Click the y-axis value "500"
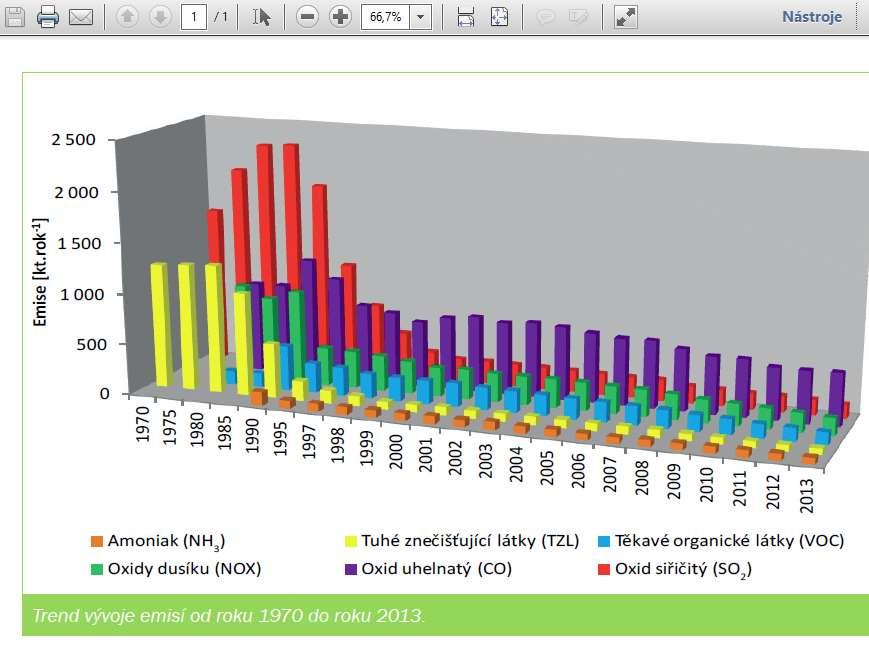869x647 pixels. (x=91, y=344)
